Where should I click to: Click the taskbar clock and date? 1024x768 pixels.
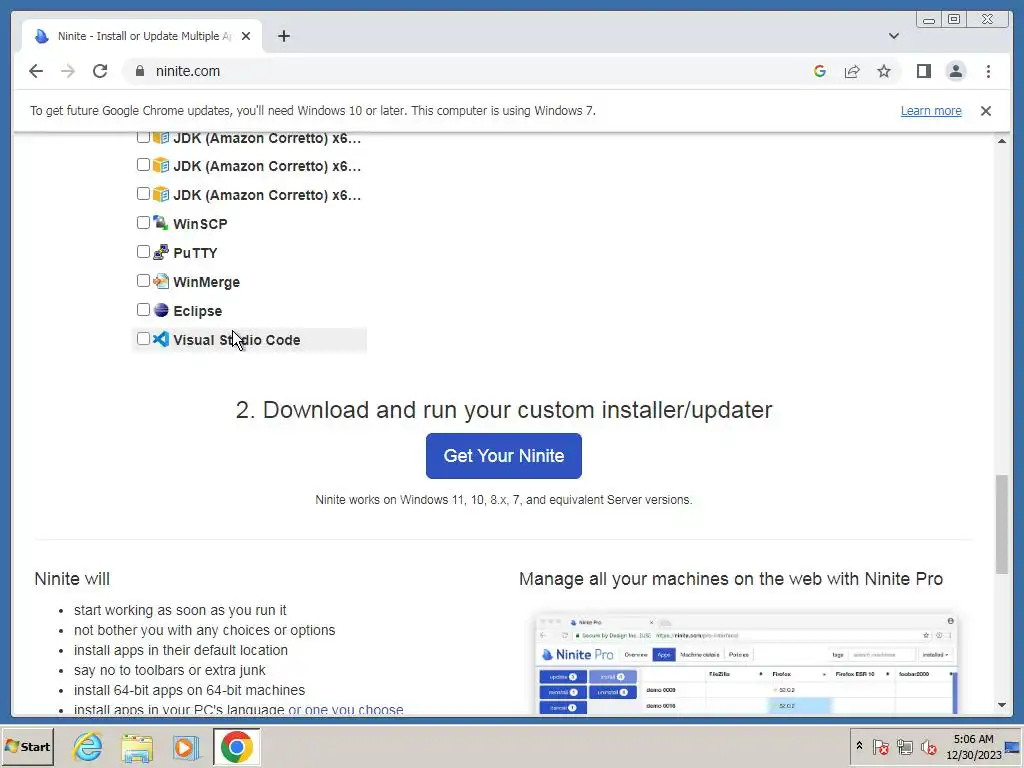pos(973,746)
